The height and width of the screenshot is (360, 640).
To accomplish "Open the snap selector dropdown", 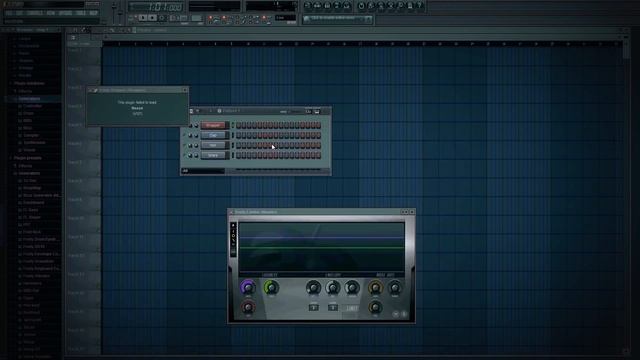I will pos(285,18).
